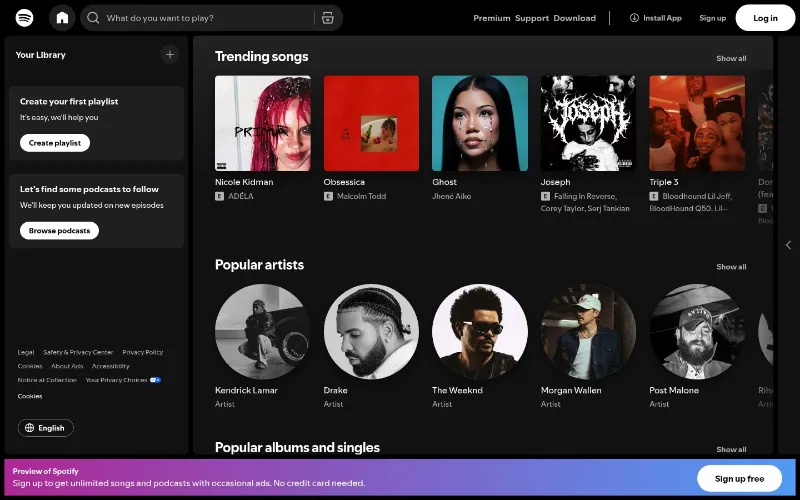Click the Create playlist button
800x500 pixels.
pos(55,143)
